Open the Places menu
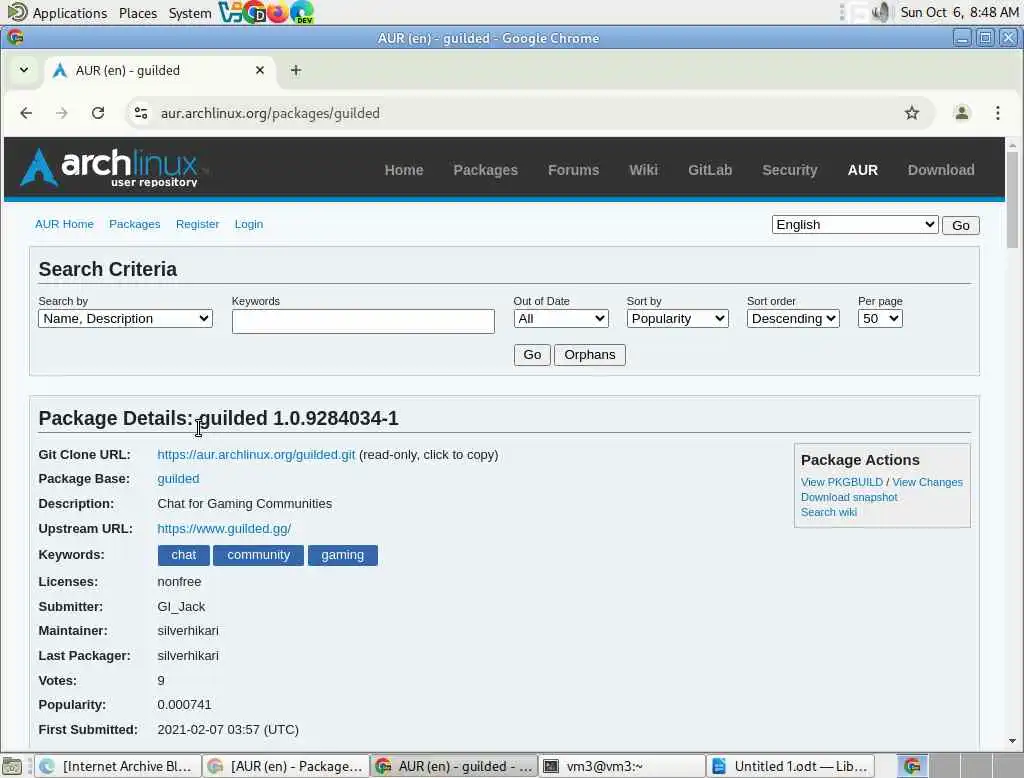The height and width of the screenshot is (778, 1024). (x=138, y=13)
